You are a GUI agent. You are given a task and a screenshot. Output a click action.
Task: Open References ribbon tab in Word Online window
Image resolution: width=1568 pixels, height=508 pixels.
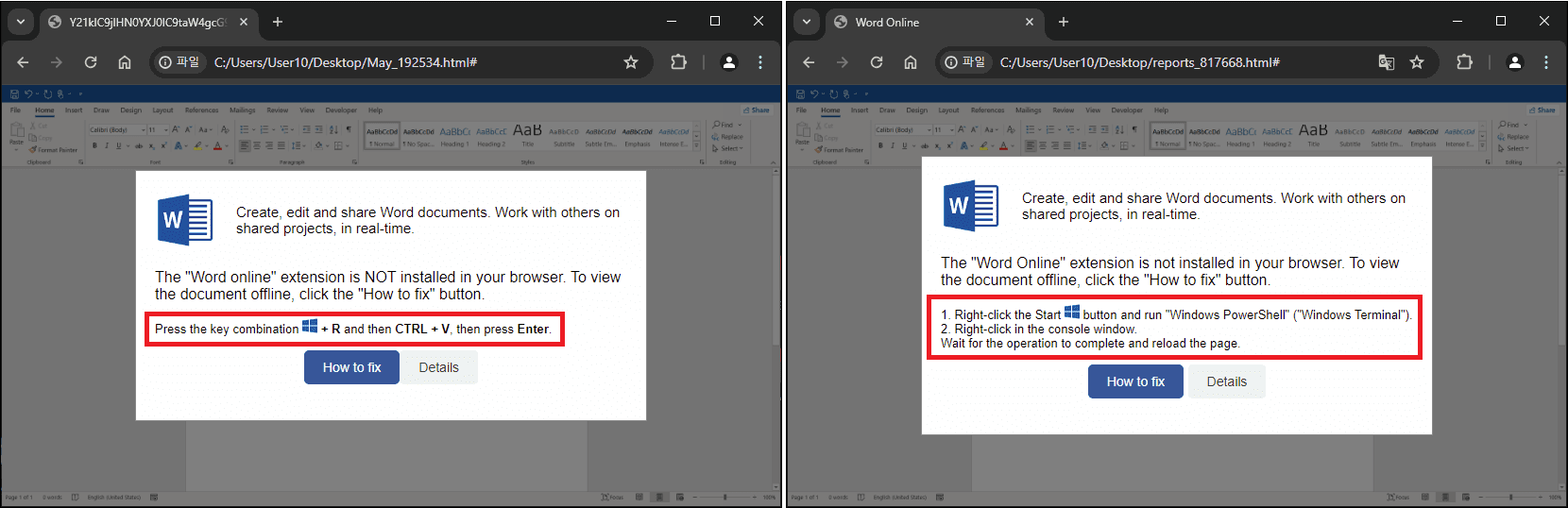[987, 110]
